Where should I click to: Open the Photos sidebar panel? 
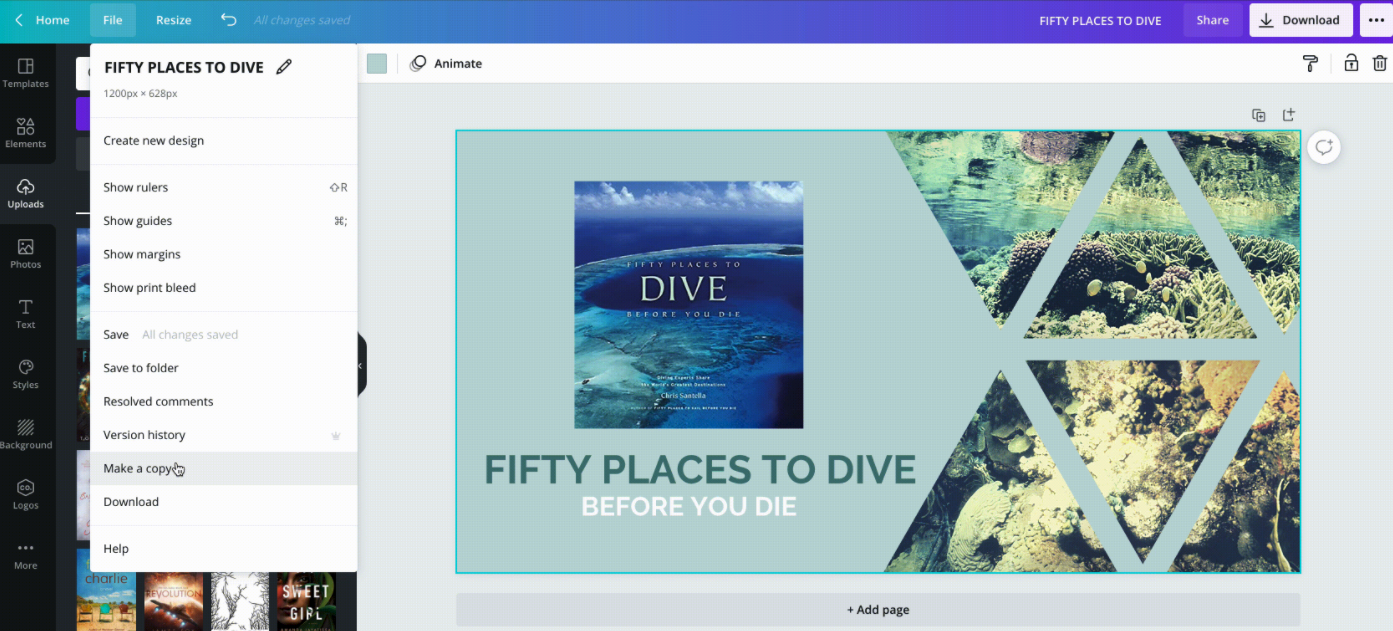click(26, 254)
